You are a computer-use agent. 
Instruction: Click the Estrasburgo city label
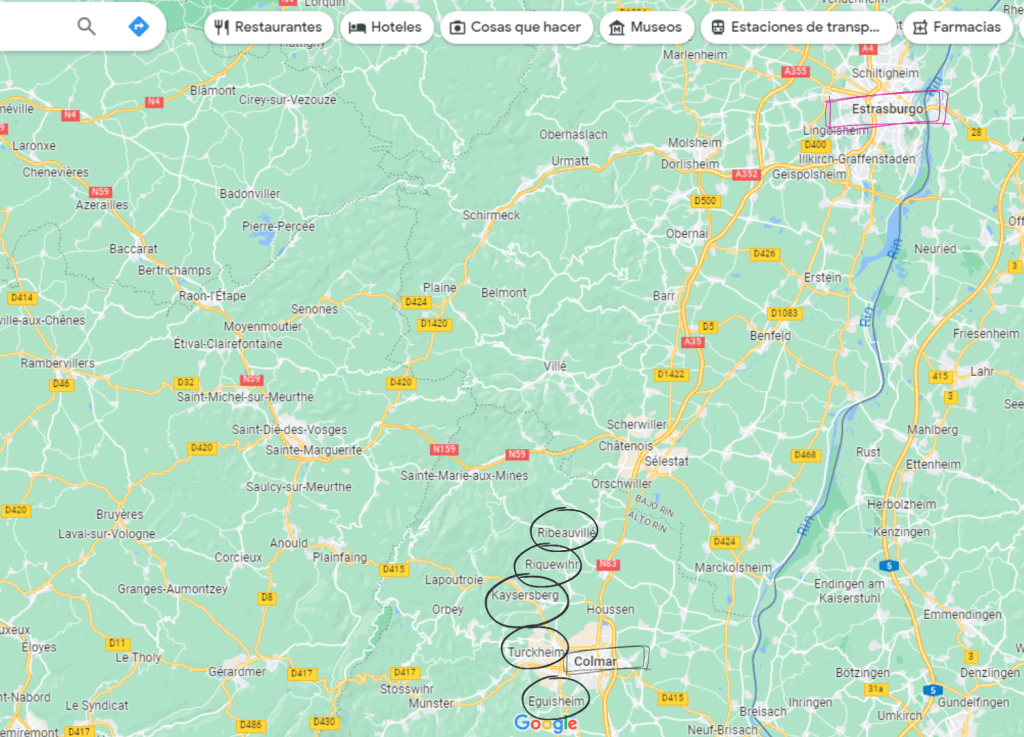[x=887, y=109]
